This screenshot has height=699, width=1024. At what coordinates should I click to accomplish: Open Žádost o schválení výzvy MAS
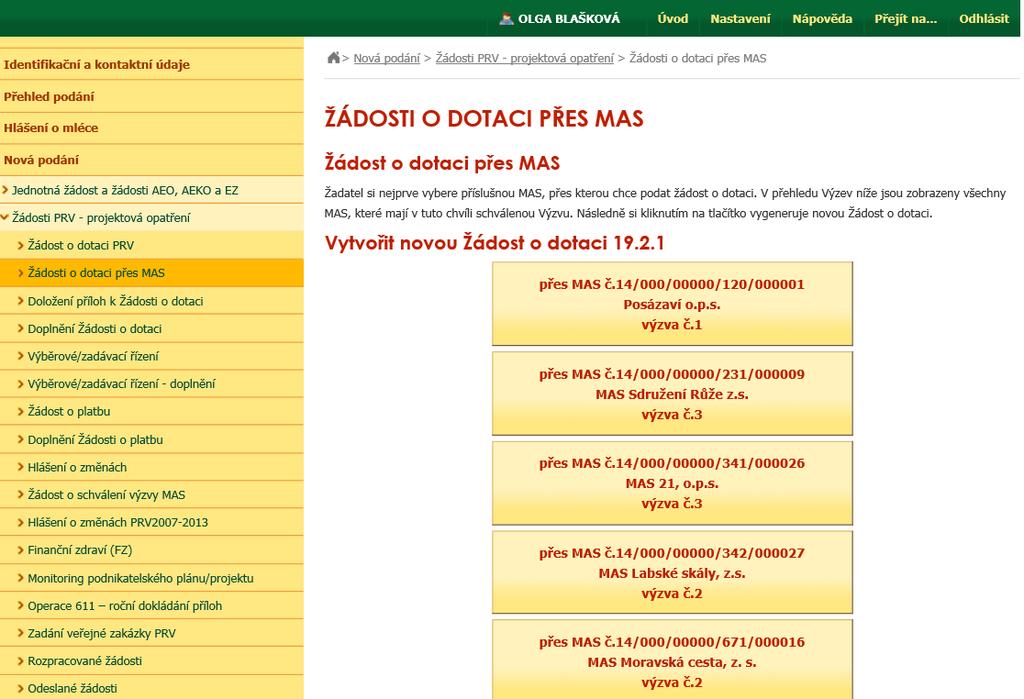click(x=152, y=495)
